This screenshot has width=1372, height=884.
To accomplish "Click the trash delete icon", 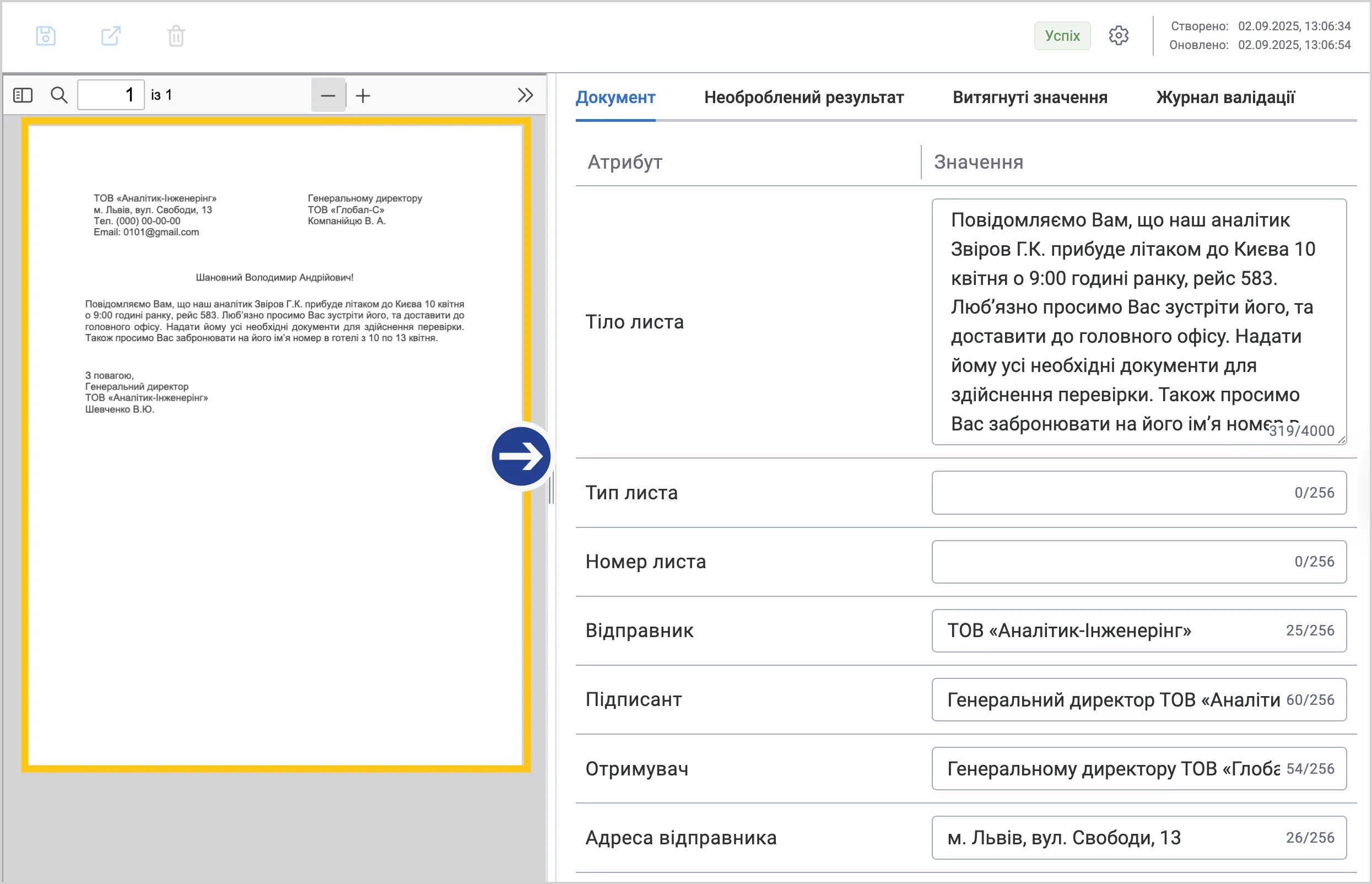I will pyautogui.click(x=176, y=36).
